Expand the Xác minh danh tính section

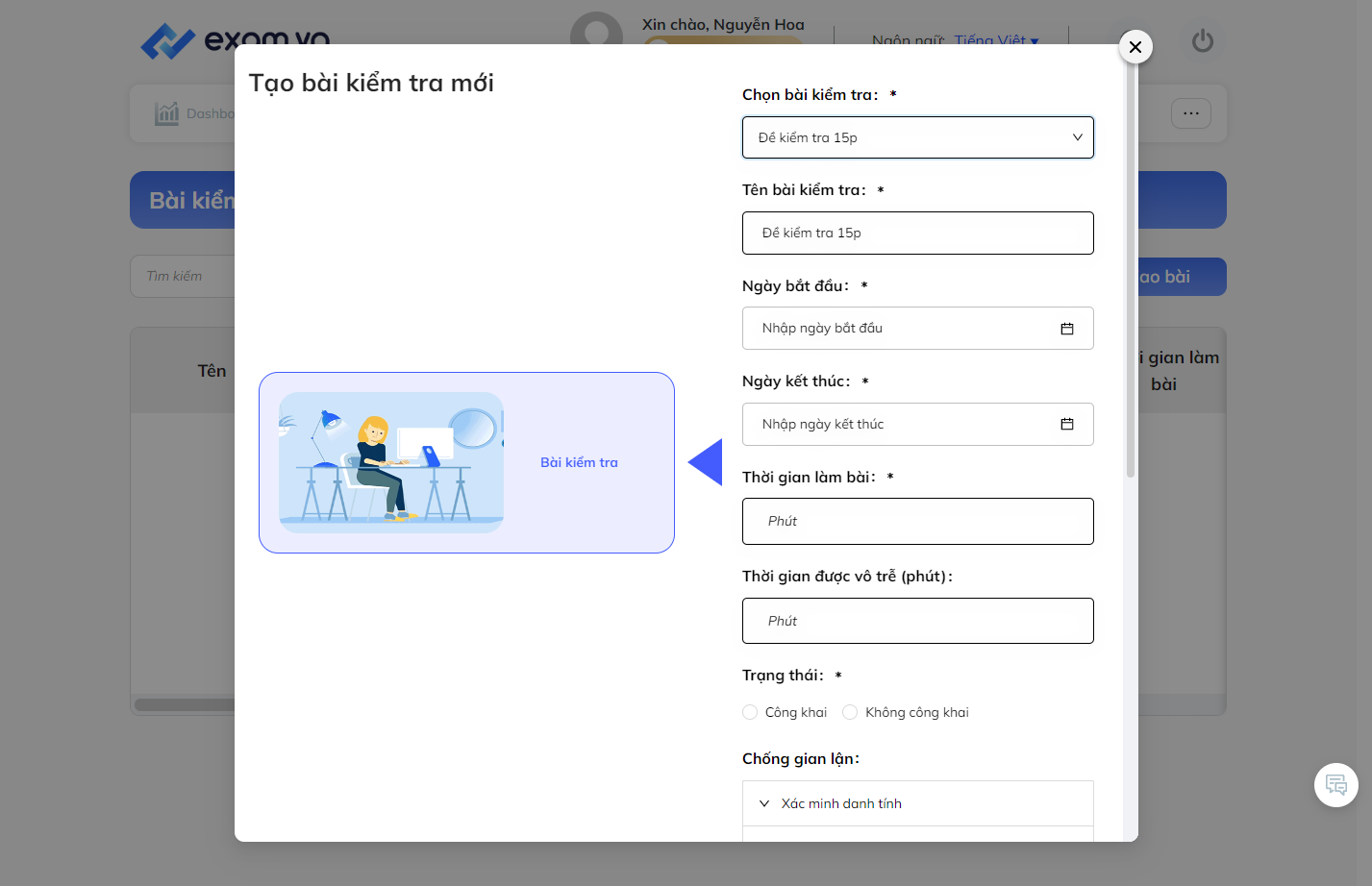tap(918, 803)
